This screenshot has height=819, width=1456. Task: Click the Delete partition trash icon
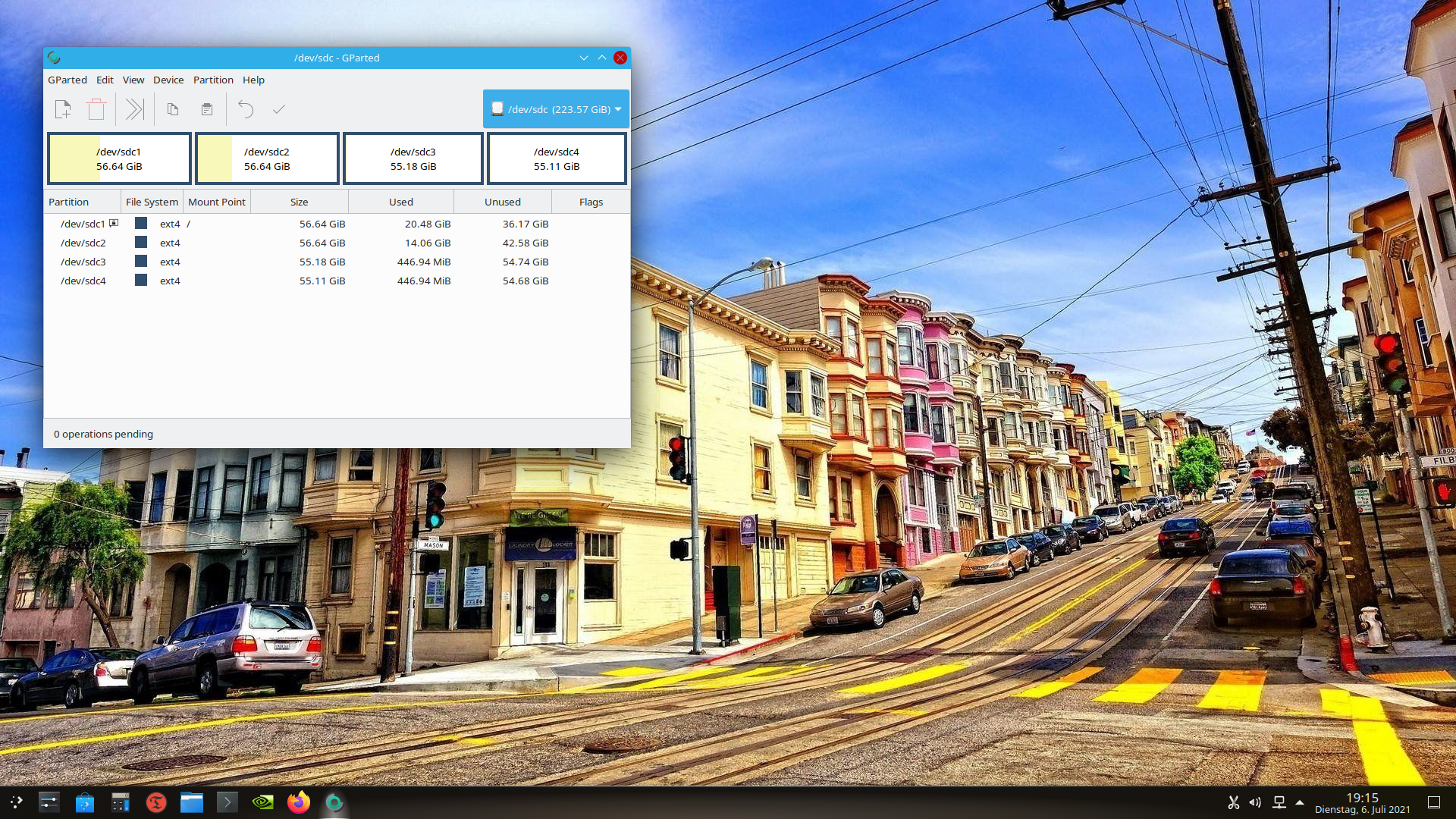tap(96, 109)
